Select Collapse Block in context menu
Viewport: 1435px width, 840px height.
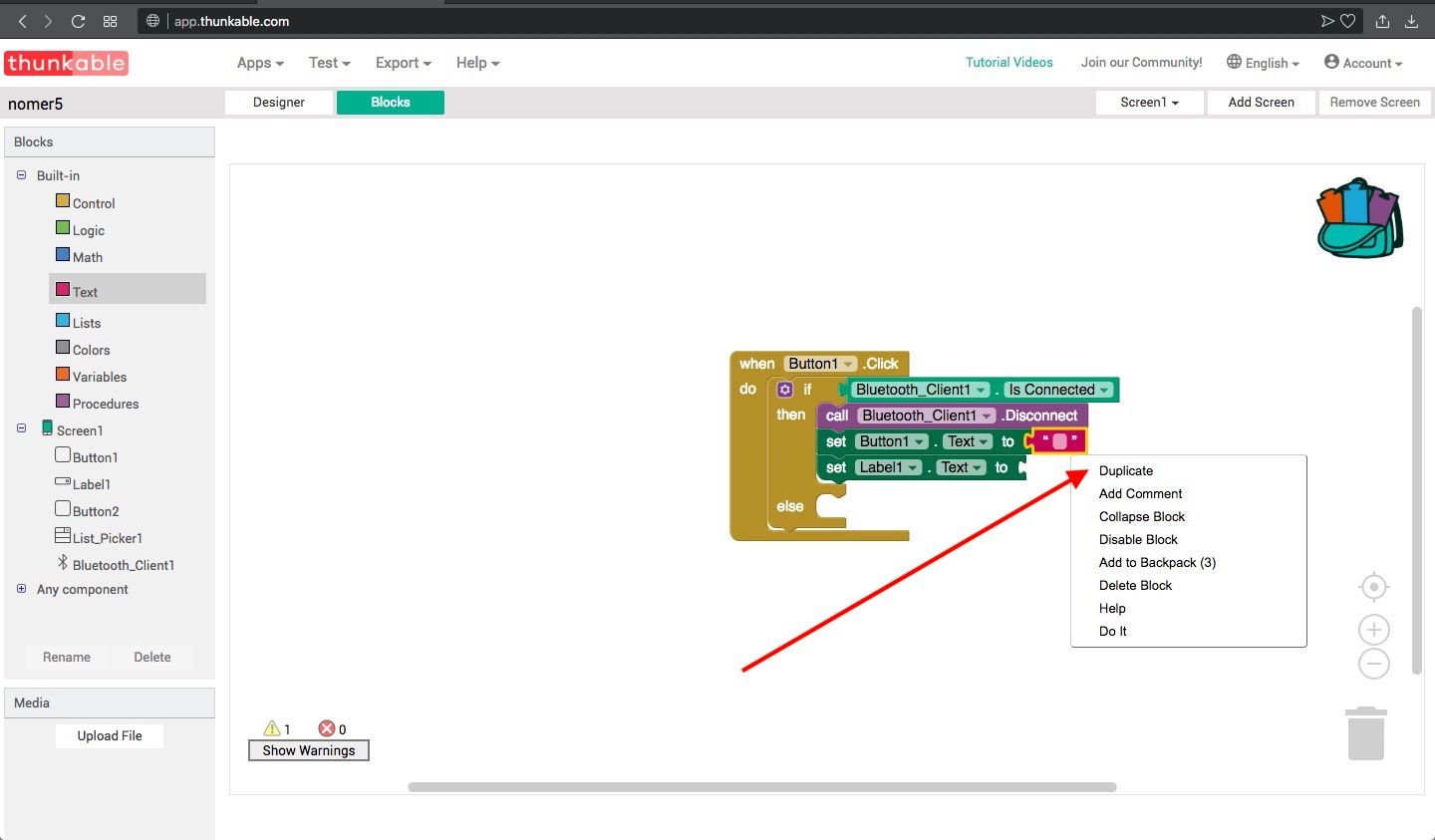point(1142,516)
